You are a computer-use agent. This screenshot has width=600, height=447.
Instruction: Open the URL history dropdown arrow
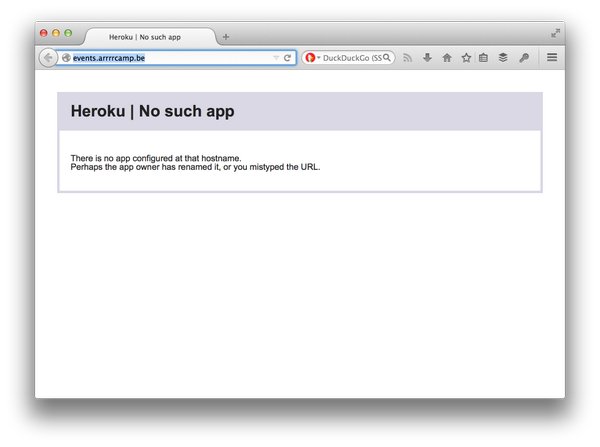point(276,58)
